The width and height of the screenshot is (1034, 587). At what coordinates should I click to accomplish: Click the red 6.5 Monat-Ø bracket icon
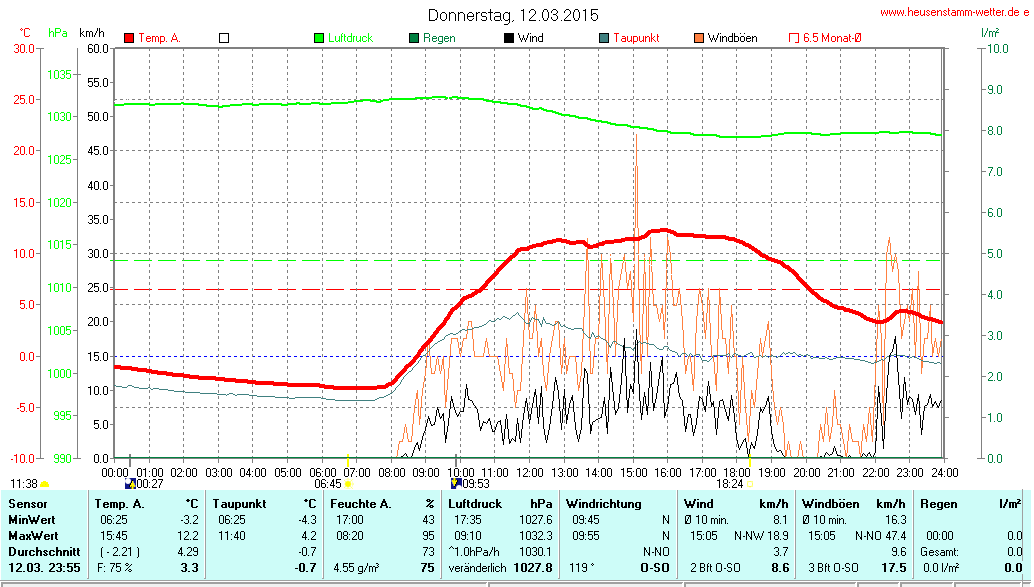(795, 38)
